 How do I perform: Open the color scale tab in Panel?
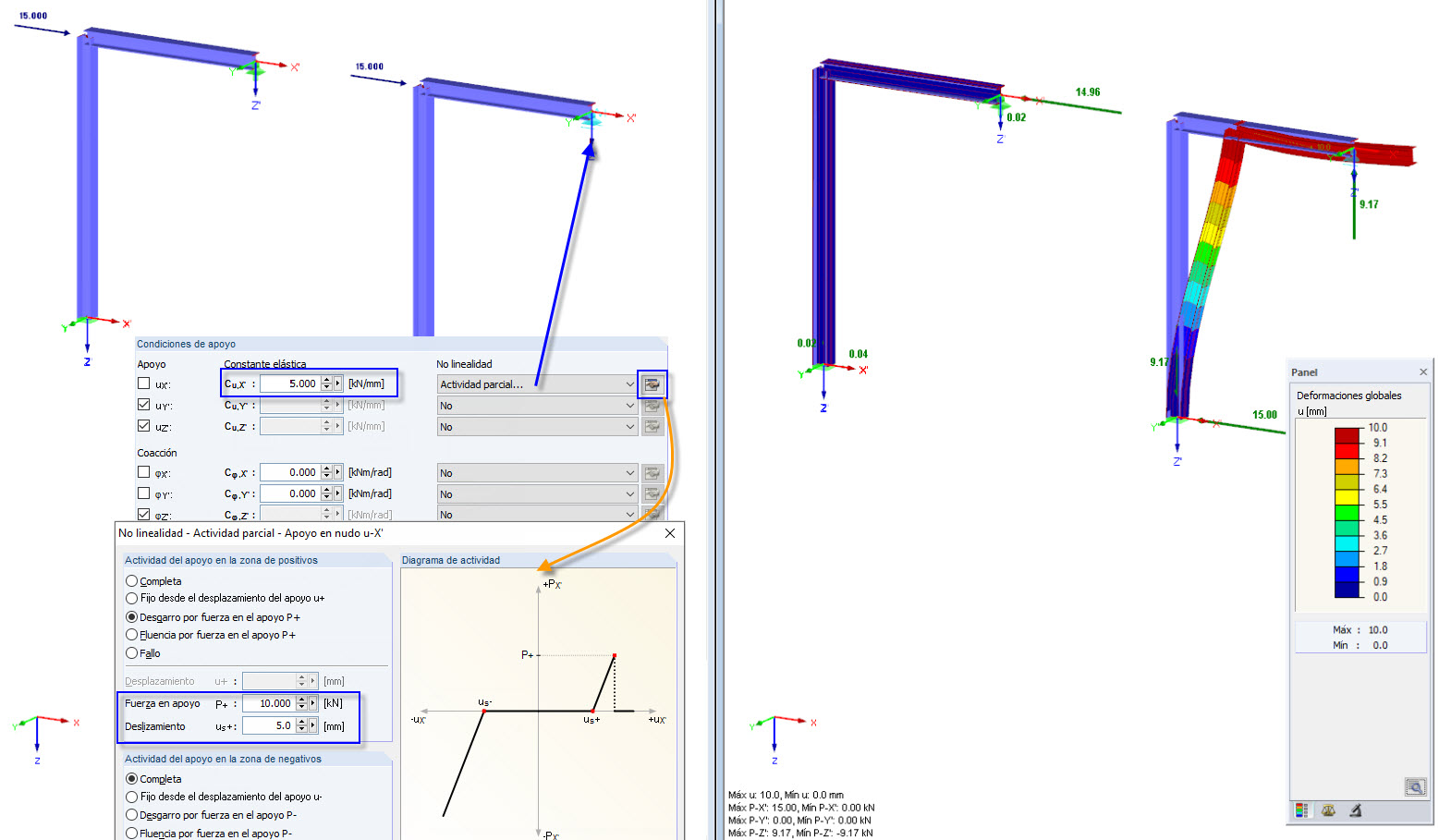[1302, 810]
